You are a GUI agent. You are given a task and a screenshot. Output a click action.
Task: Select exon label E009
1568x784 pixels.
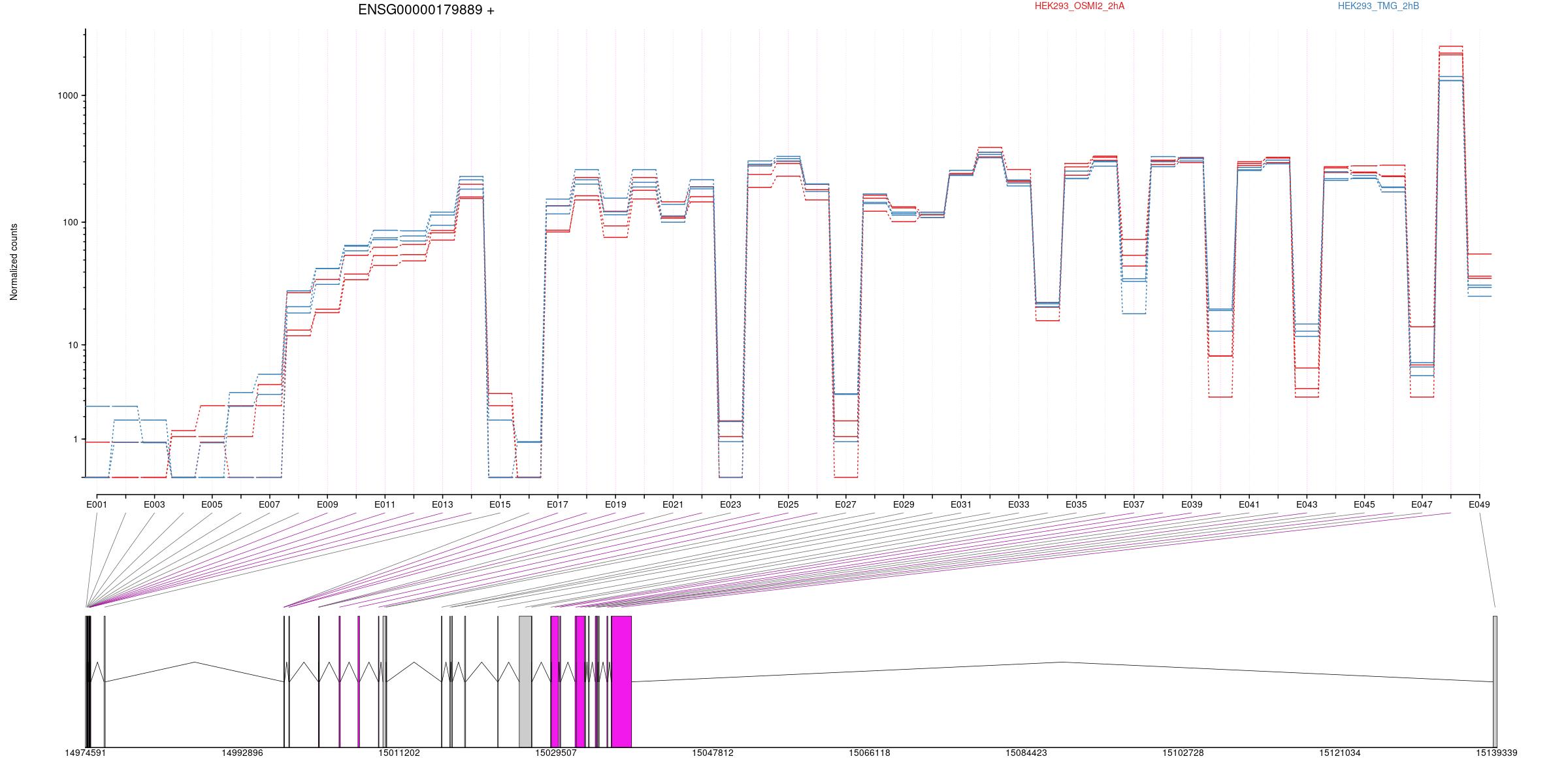click(327, 504)
